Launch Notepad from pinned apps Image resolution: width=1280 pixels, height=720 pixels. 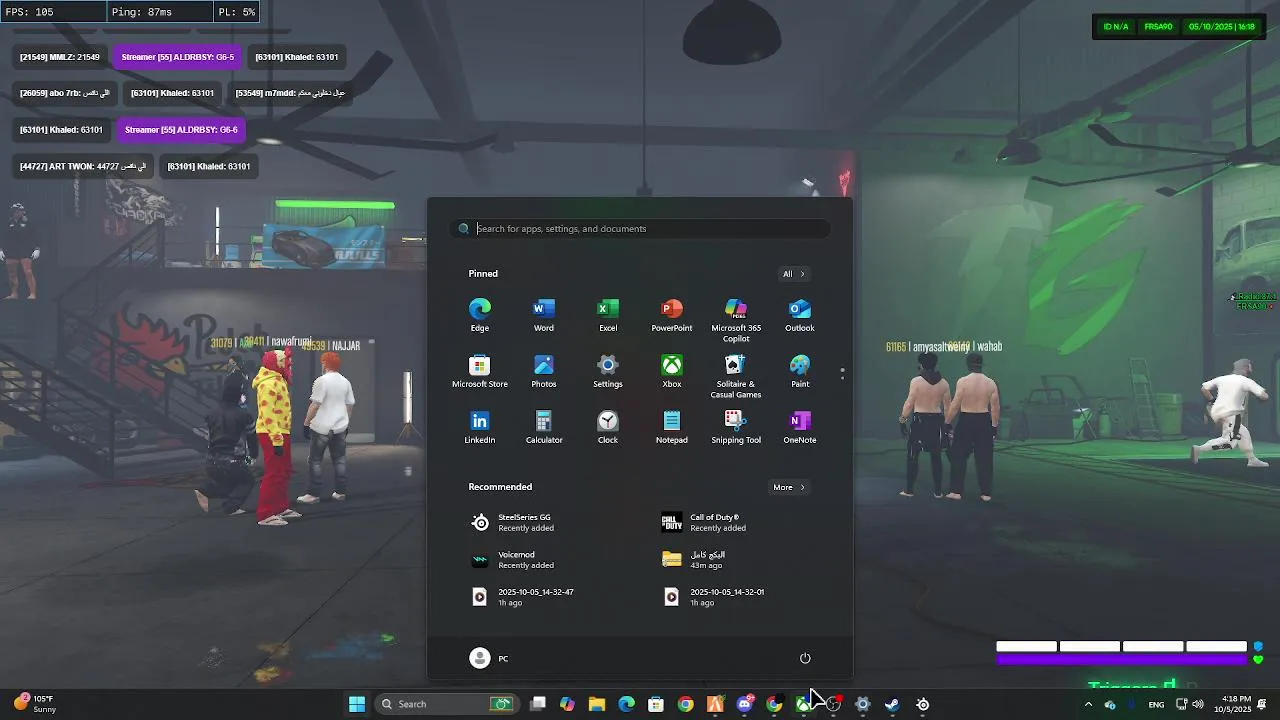672,427
